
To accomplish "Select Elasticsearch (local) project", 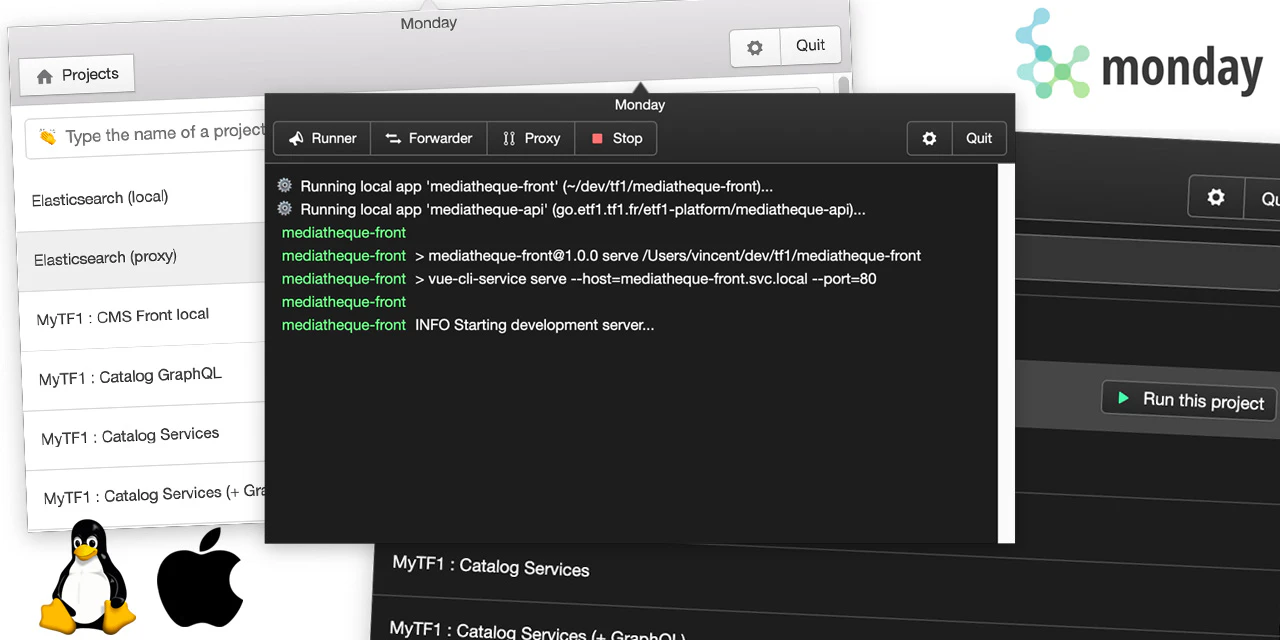I will click(x=140, y=197).
